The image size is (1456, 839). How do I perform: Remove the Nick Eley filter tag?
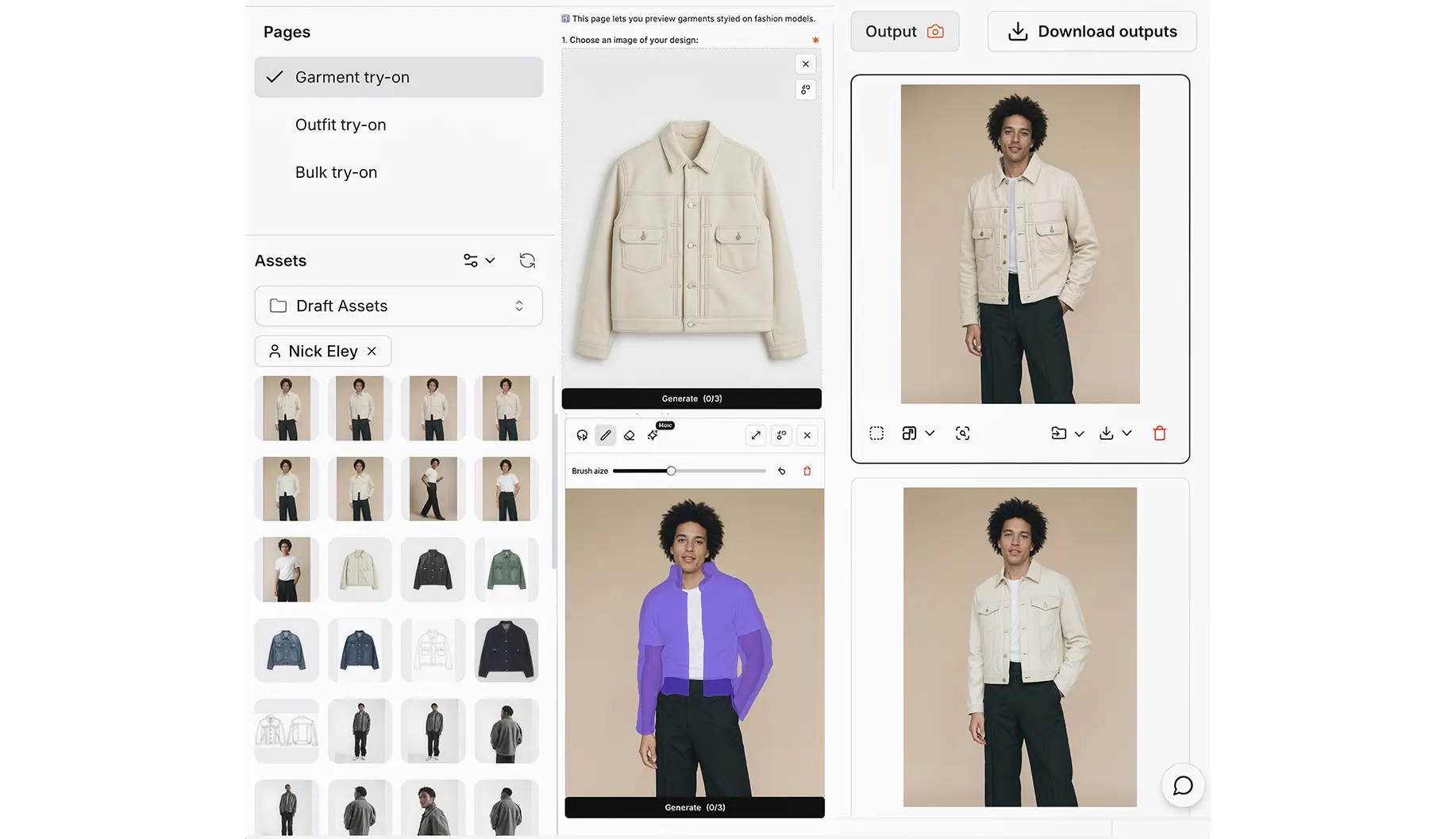tap(372, 351)
